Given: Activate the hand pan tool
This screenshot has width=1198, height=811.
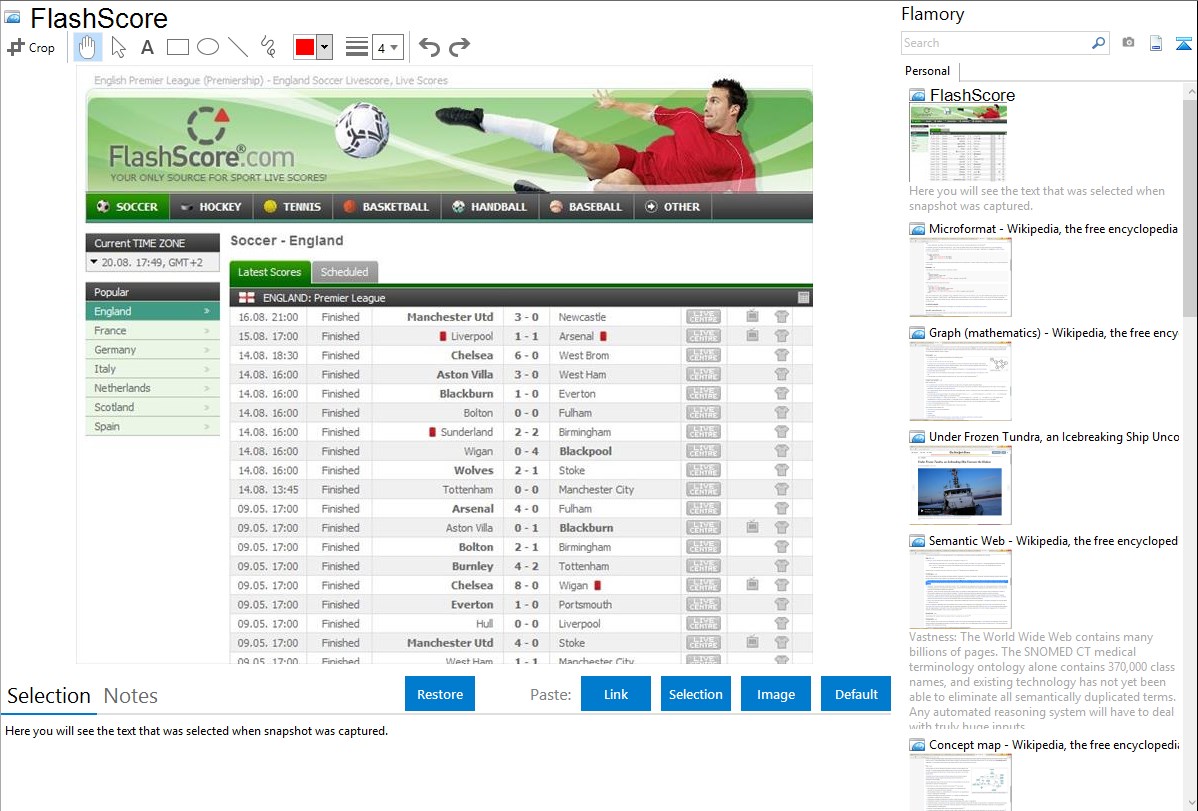Looking at the screenshot, I should pos(87,47).
